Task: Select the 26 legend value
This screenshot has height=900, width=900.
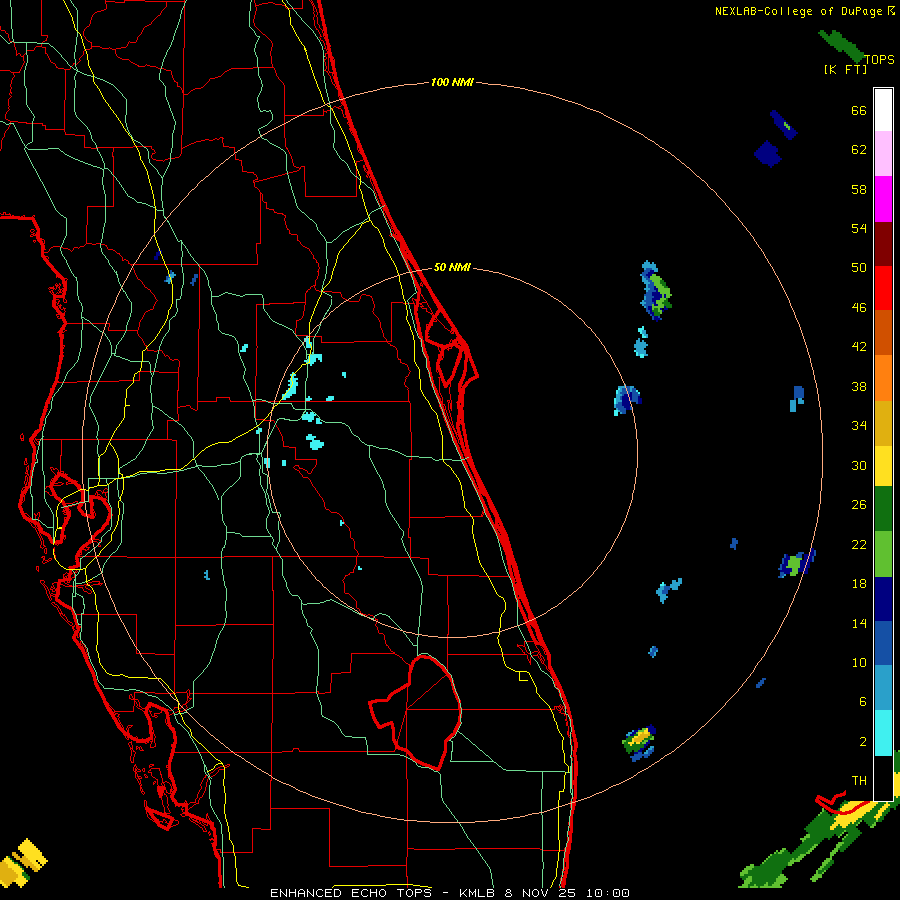Action: point(859,505)
